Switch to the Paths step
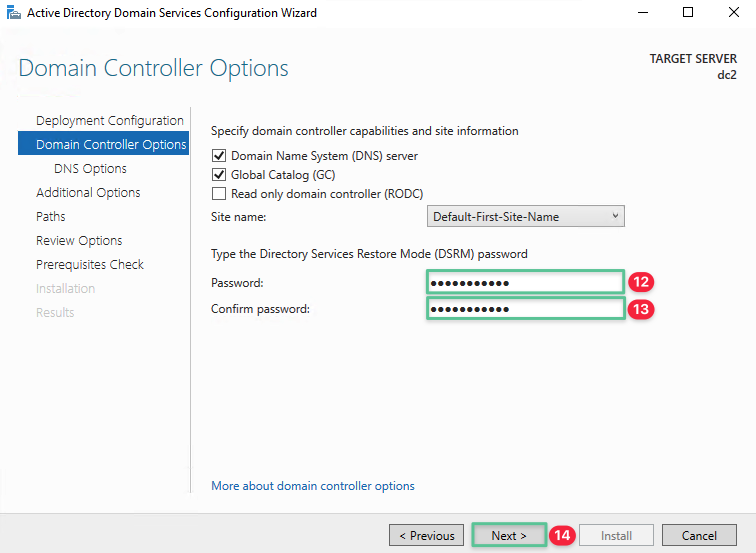This screenshot has height=553, width=756. click(51, 217)
